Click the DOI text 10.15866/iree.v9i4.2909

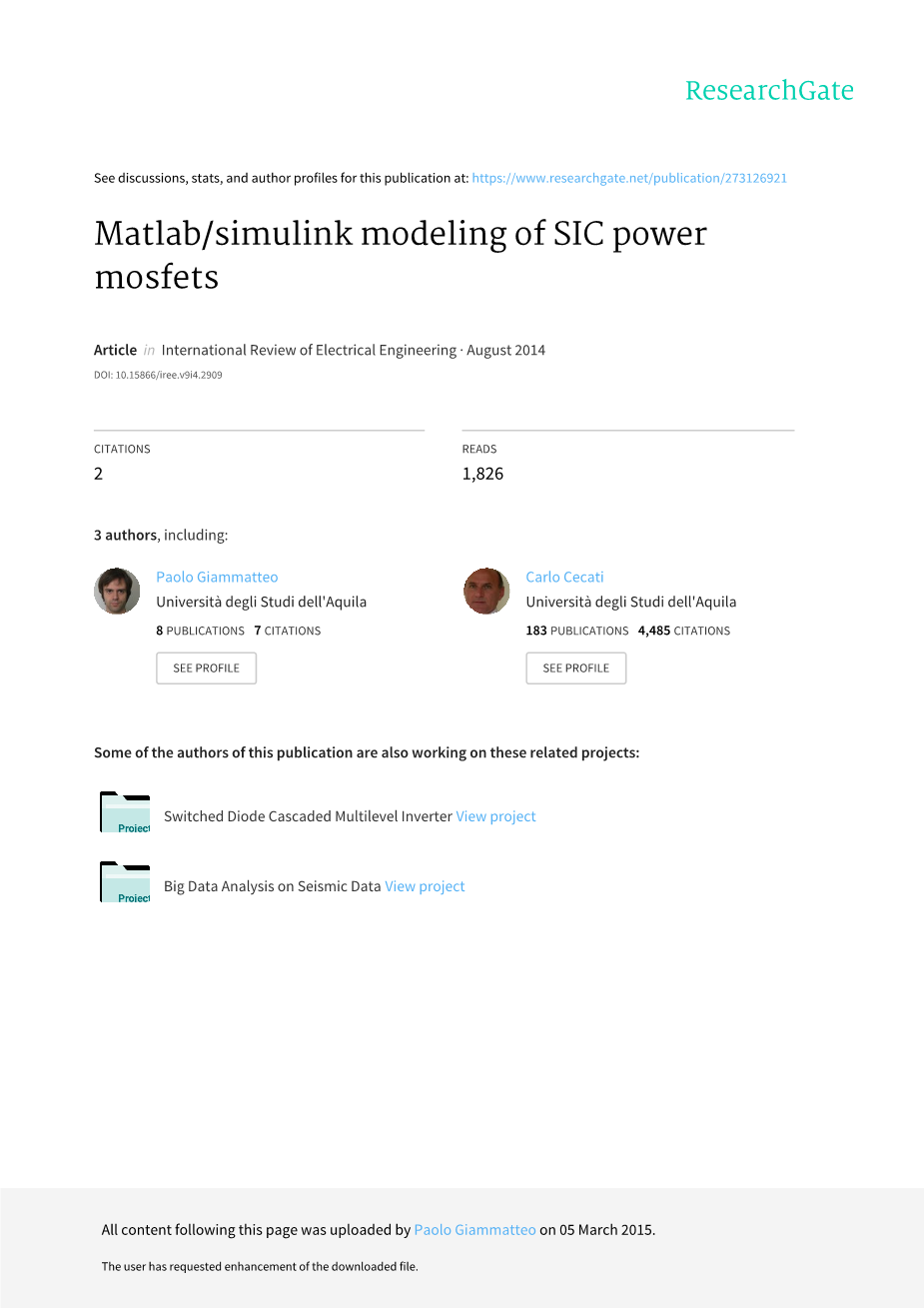click(x=158, y=376)
